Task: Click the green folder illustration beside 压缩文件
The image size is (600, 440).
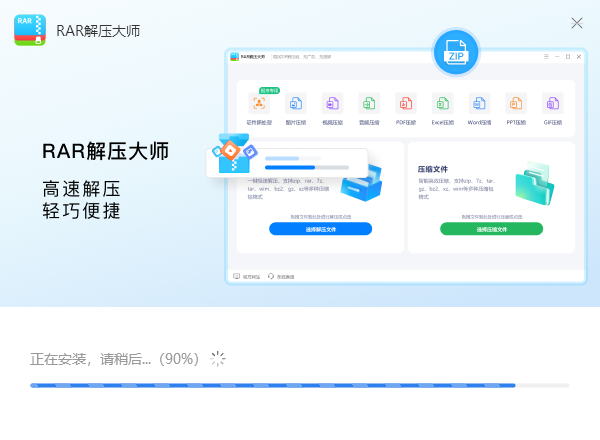Action: coord(535,183)
